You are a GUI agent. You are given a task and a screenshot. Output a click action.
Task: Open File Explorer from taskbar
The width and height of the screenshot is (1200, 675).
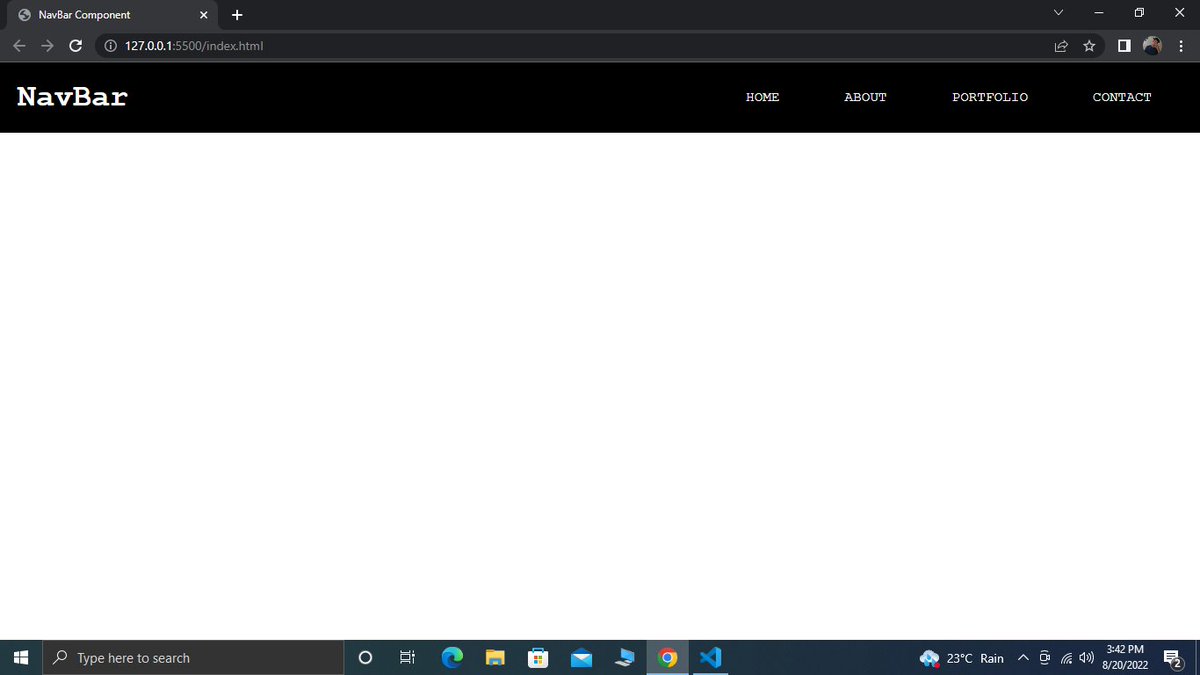[x=496, y=658]
